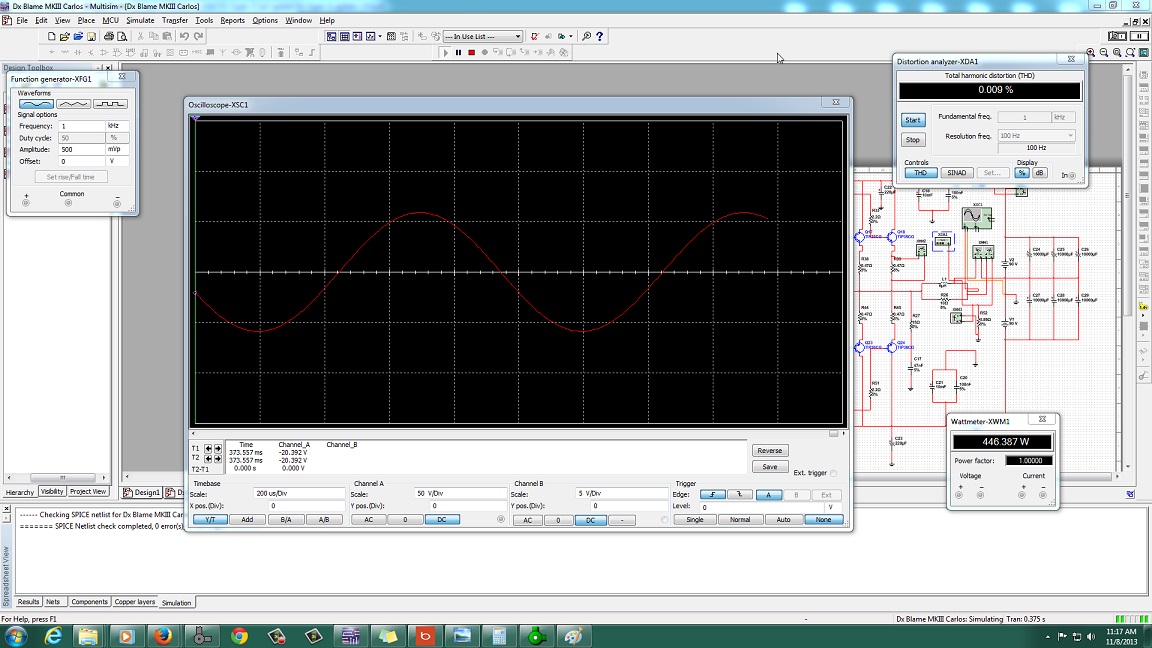Viewport: 1152px width, 648px height.
Task: Click Stop in distortion analyzer
Action: (x=912, y=140)
